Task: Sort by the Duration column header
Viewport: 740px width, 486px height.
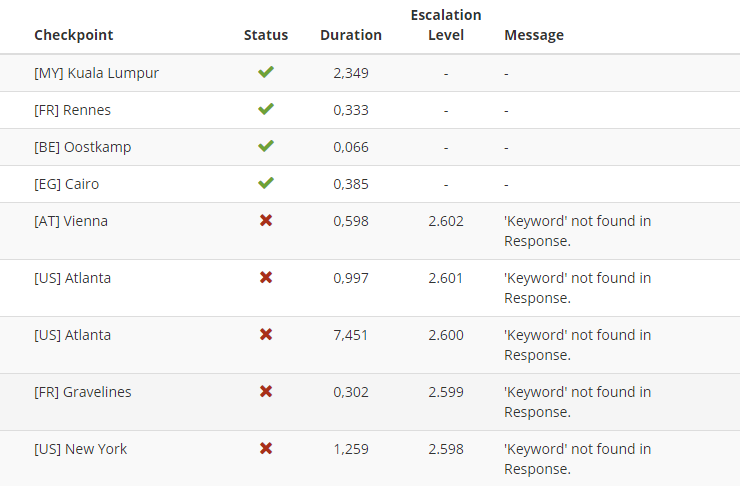Action: [351, 35]
